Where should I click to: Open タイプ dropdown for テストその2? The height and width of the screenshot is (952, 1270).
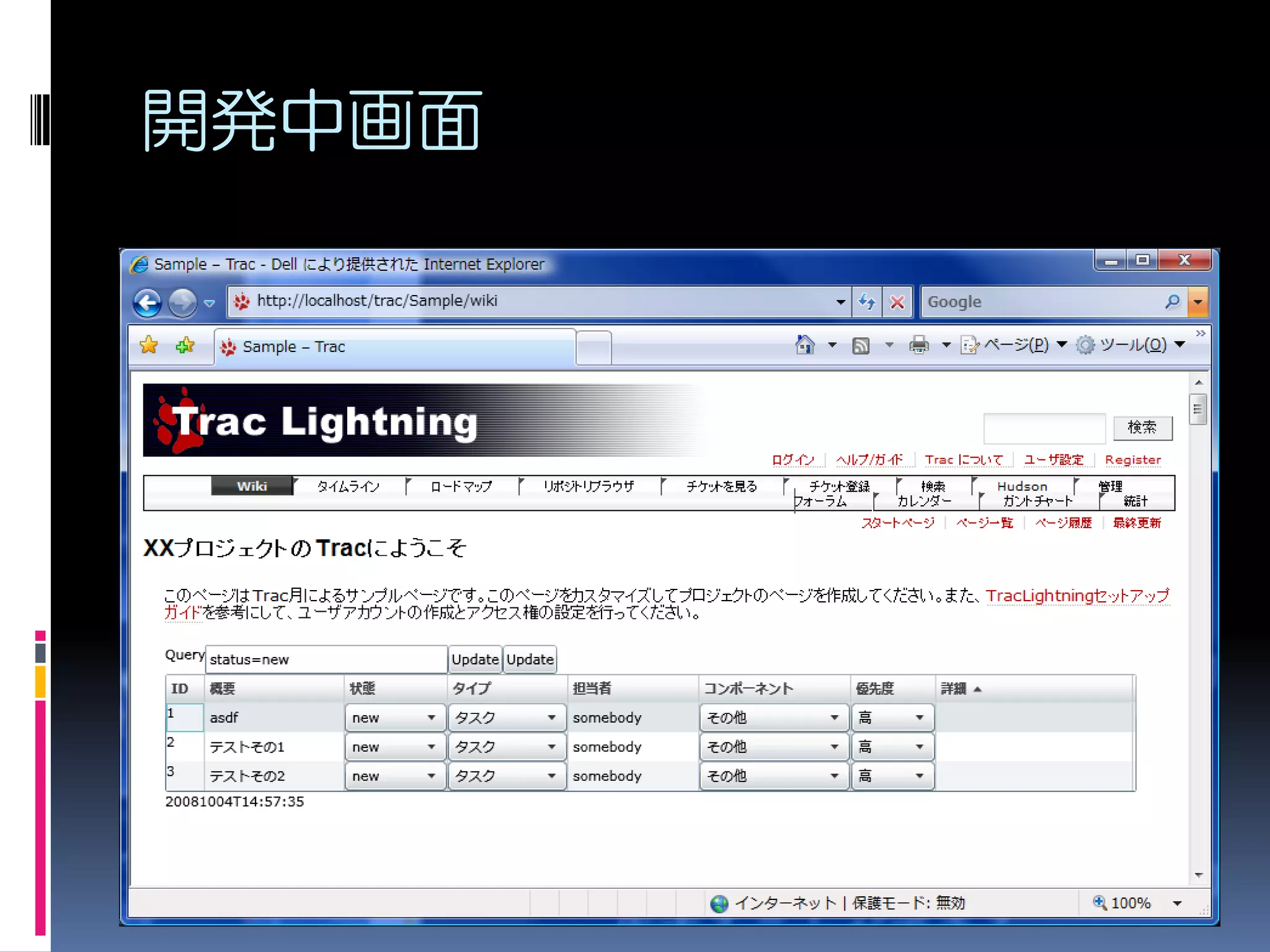(507, 776)
